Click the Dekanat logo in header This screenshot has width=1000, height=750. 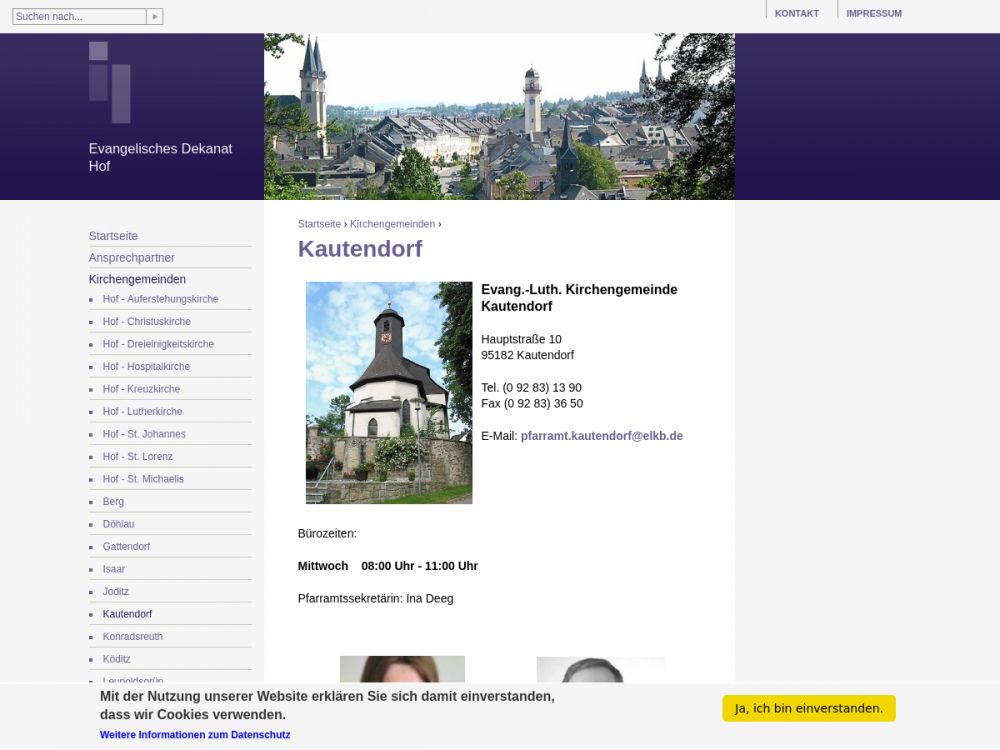pos(110,82)
